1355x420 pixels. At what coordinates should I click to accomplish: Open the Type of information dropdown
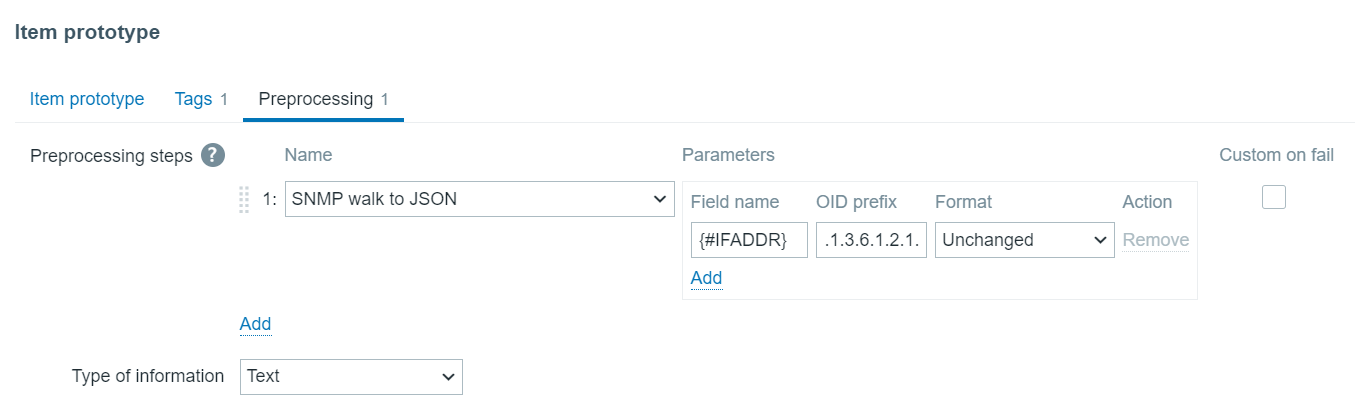coord(351,376)
